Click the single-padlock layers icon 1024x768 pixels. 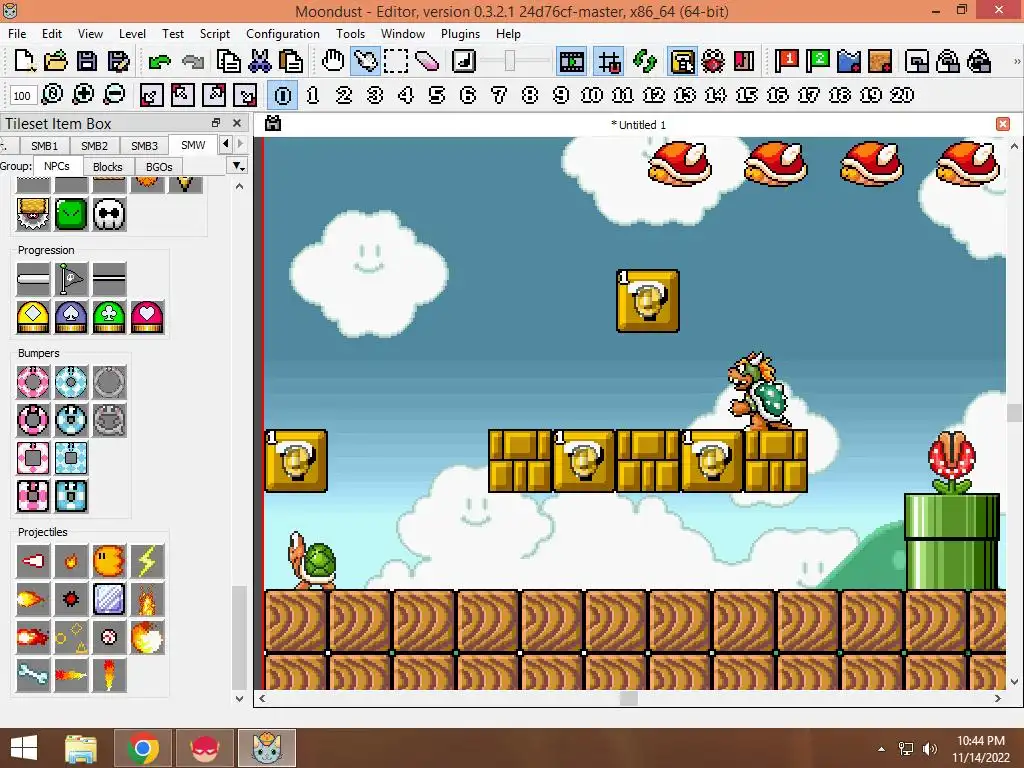coord(948,61)
